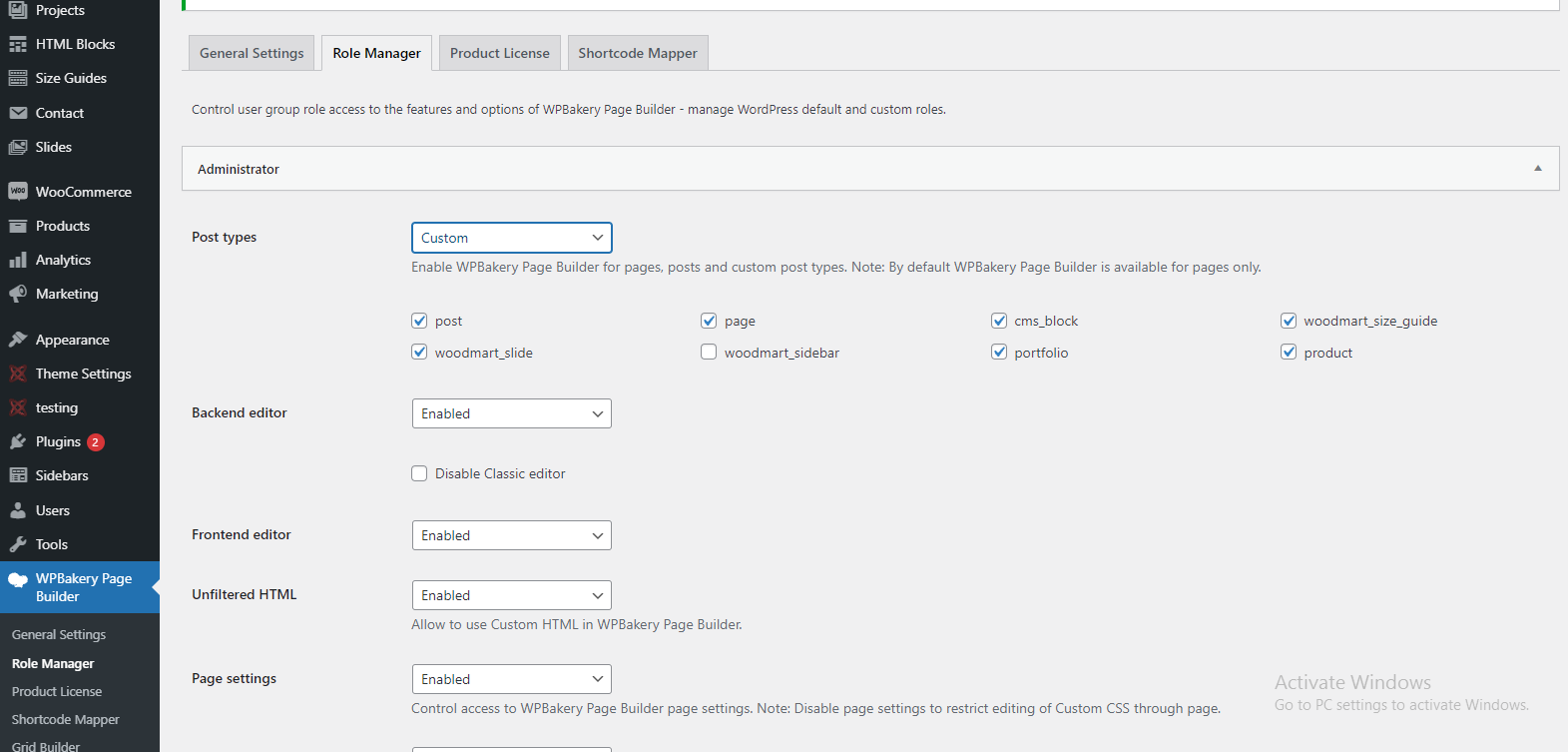The width and height of the screenshot is (1568, 752).
Task: Click the Tools wrench icon
Action: pyautogui.click(x=18, y=544)
